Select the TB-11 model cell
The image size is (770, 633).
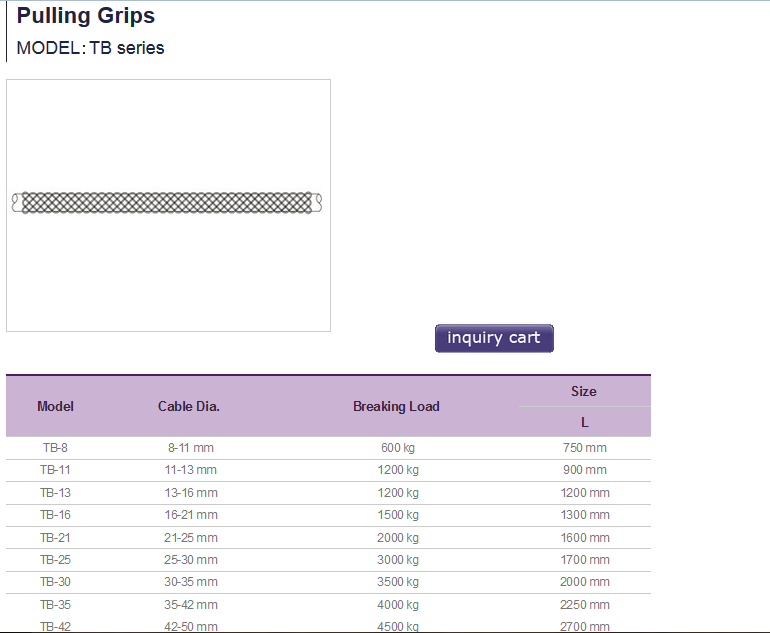(55, 470)
